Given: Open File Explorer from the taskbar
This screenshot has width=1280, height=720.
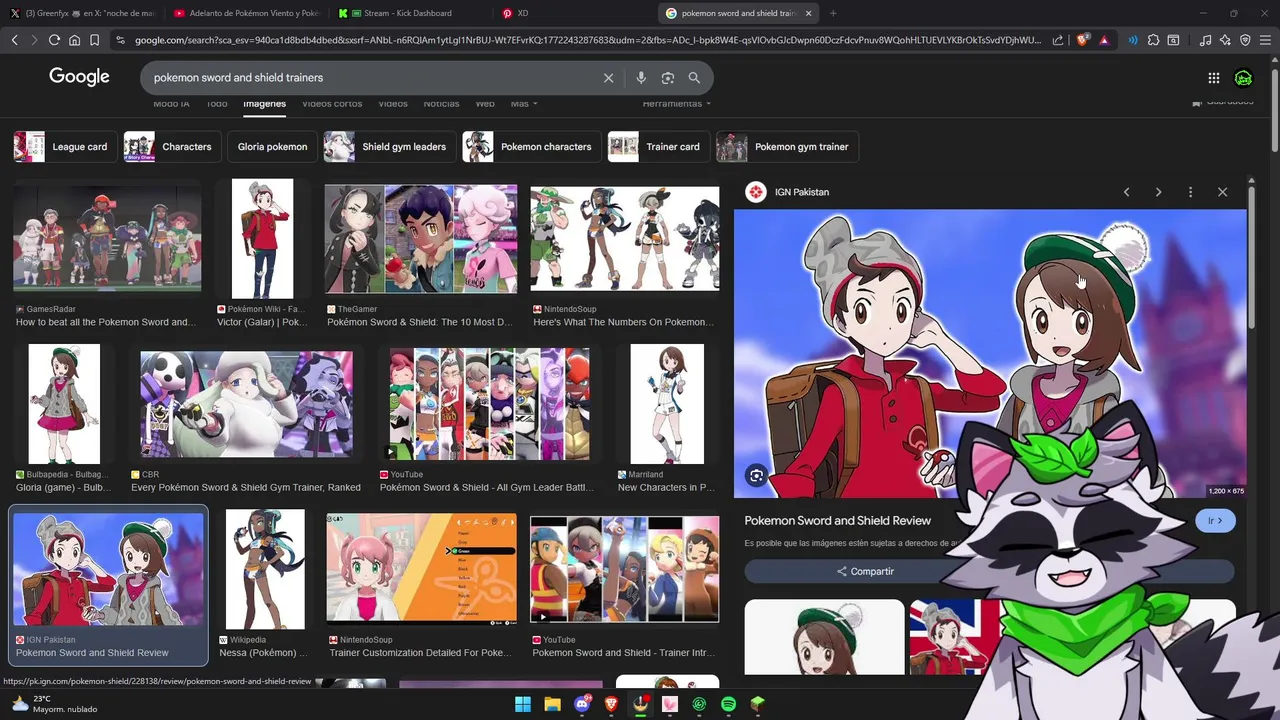Looking at the screenshot, I should (552, 704).
